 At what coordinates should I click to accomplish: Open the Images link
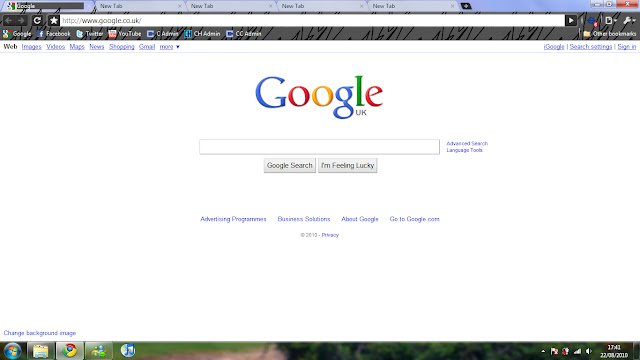click(31, 47)
